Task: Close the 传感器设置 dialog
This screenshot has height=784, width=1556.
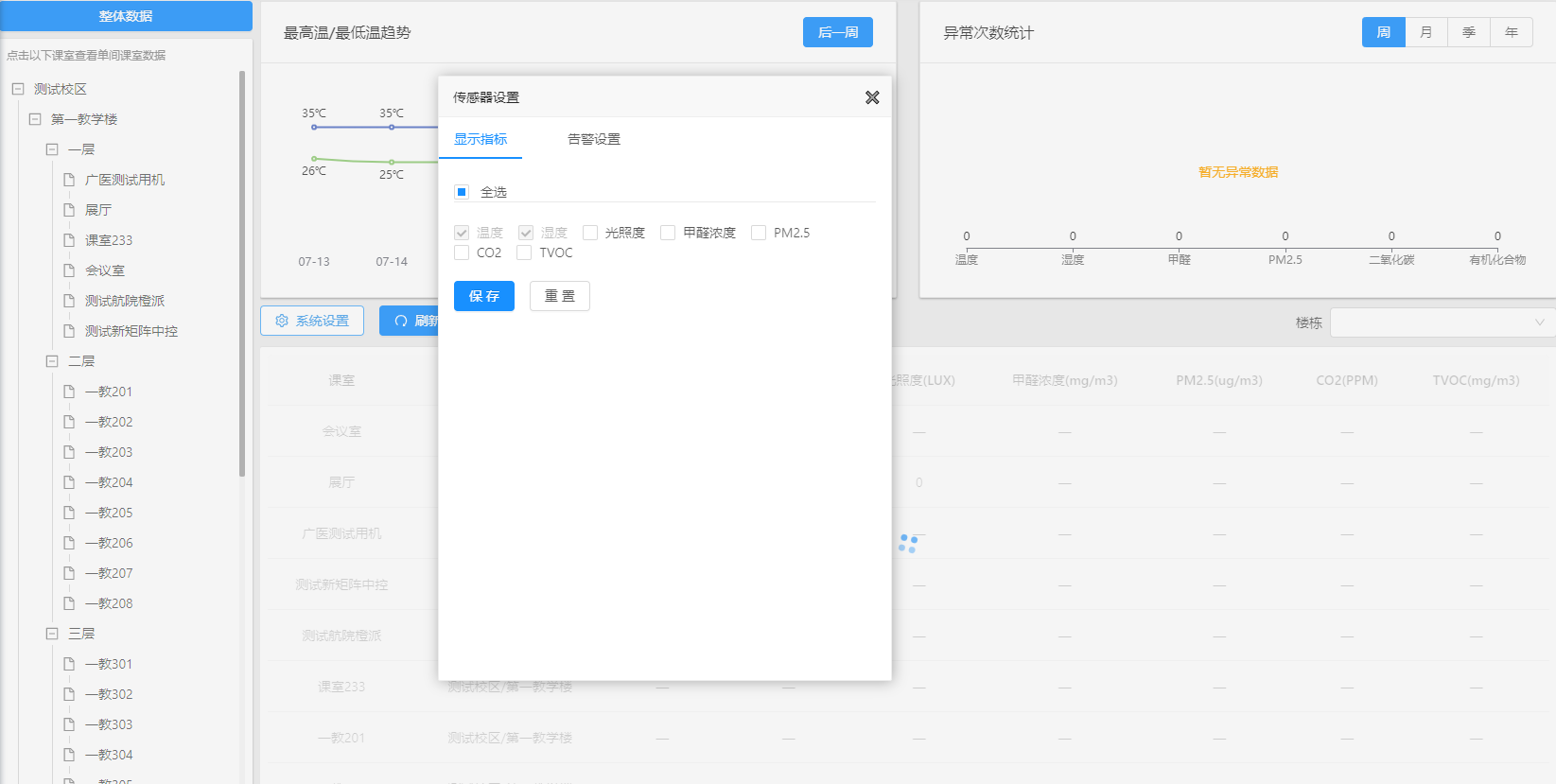Action: (x=872, y=97)
